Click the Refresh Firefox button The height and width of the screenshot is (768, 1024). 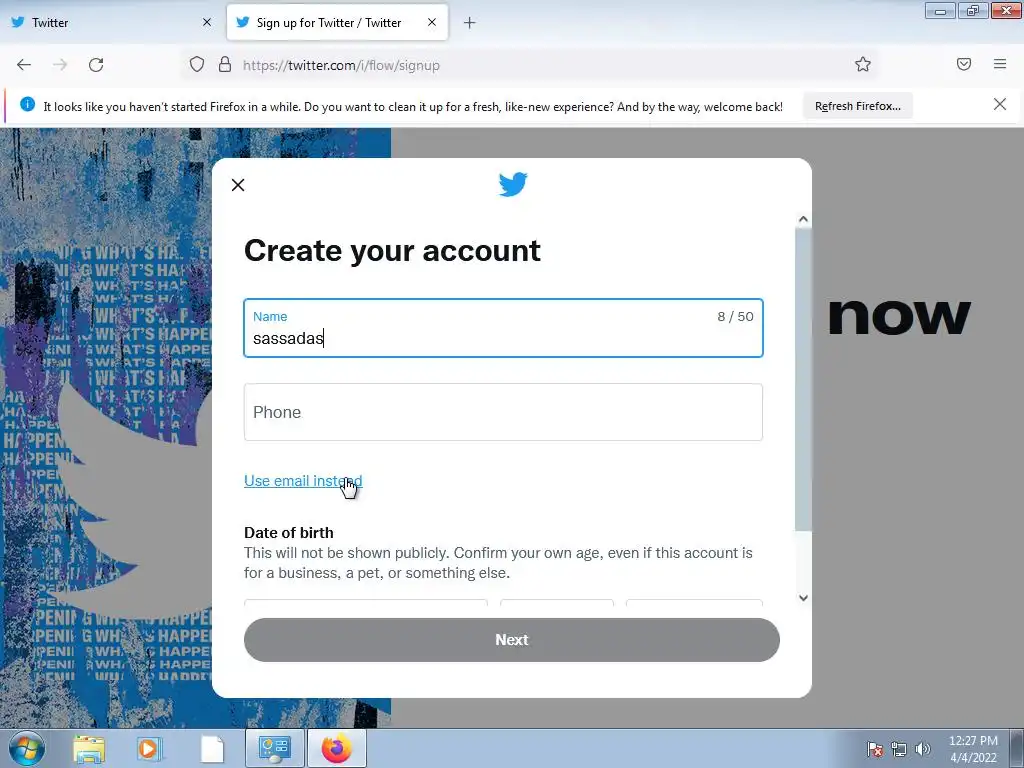click(857, 106)
